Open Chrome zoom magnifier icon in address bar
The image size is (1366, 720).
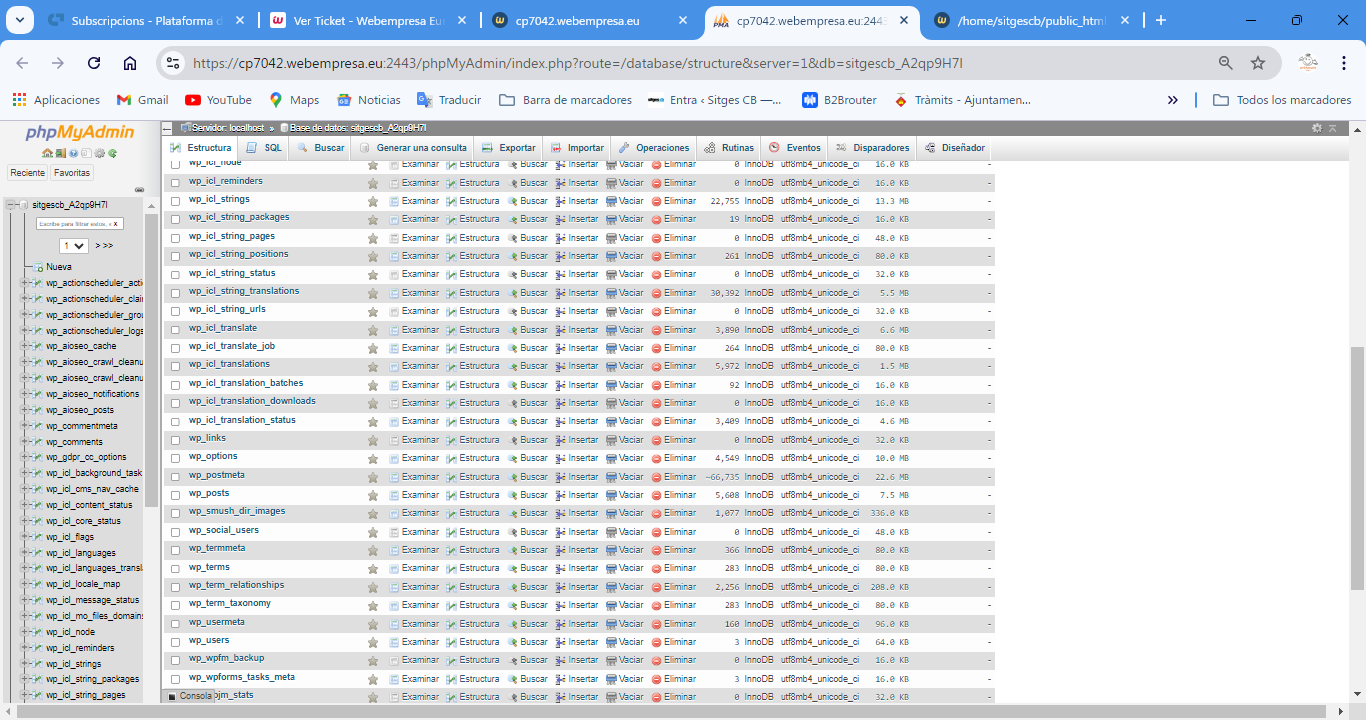[x=1225, y=63]
